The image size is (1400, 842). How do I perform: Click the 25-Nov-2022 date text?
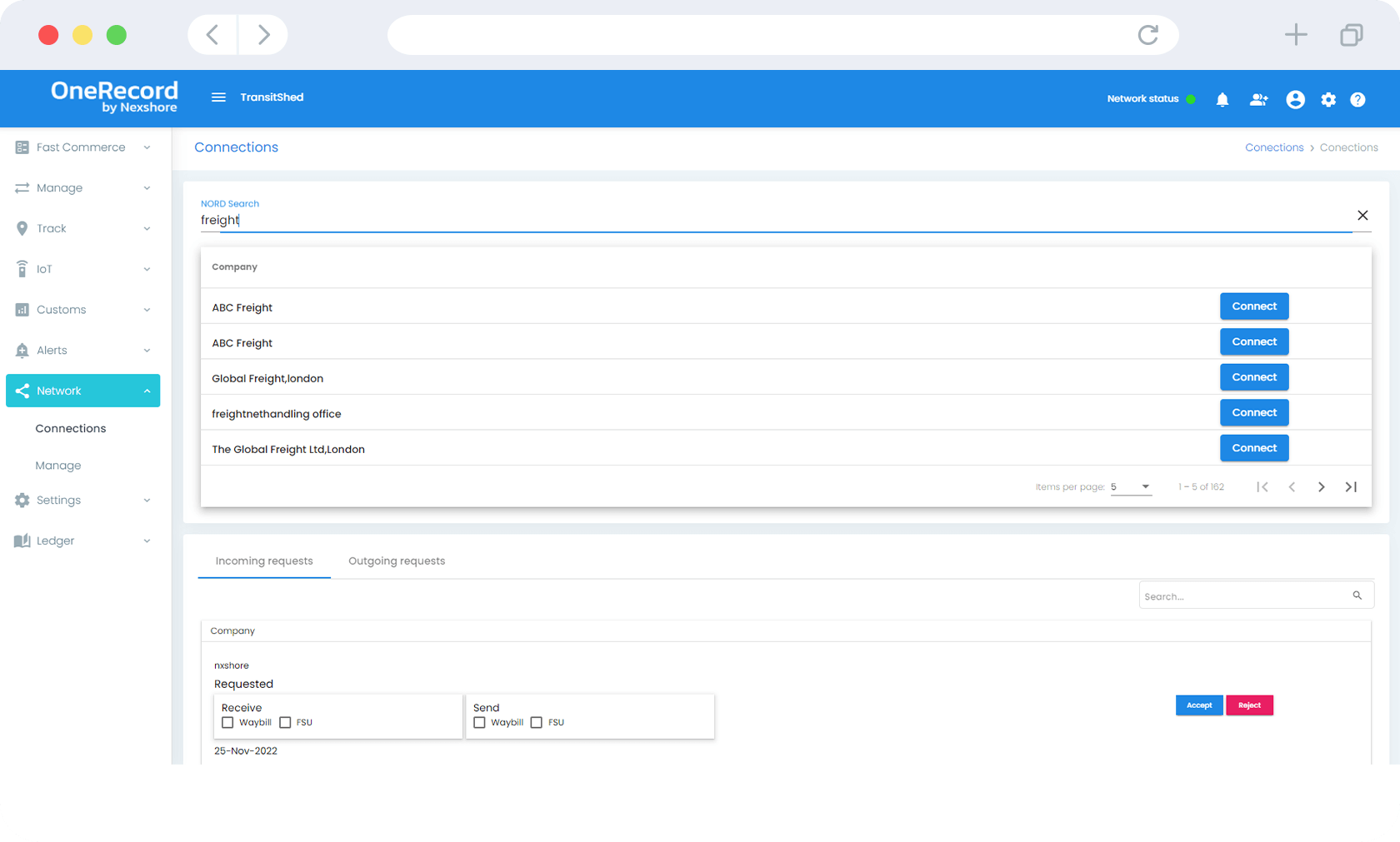tap(246, 751)
